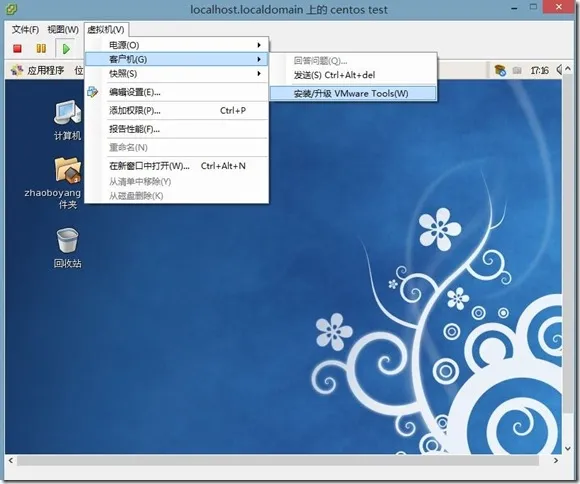Click the horizontal scrollbar left arrow

(x=11, y=460)
